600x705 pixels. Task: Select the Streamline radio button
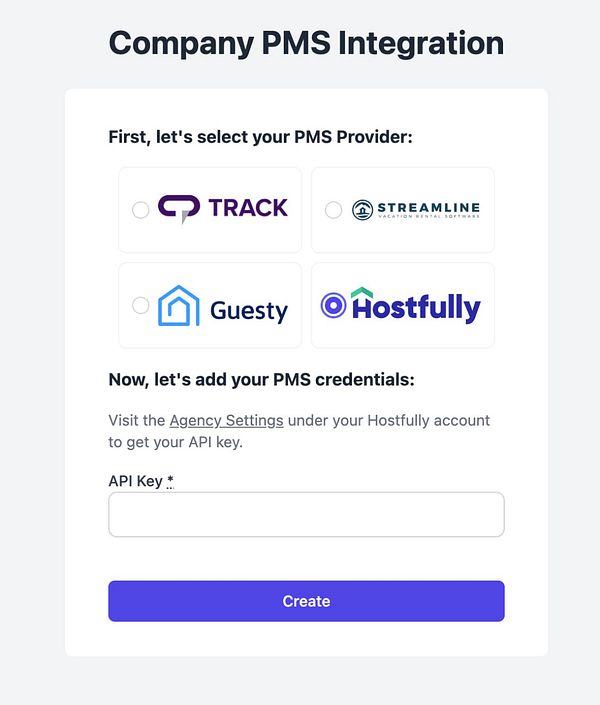[334, 210]
